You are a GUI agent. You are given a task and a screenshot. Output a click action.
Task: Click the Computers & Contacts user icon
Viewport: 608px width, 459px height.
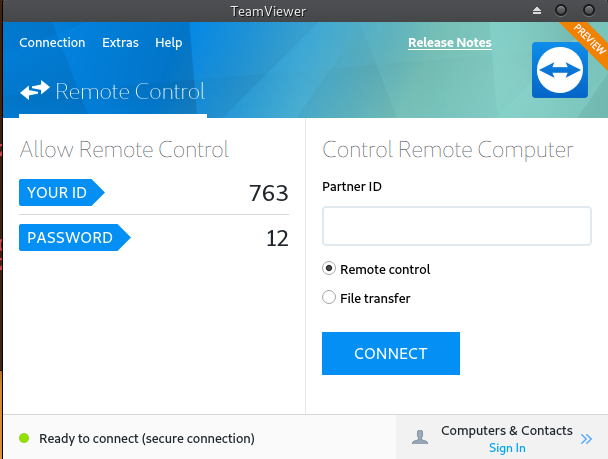click(x=420, y=437)
